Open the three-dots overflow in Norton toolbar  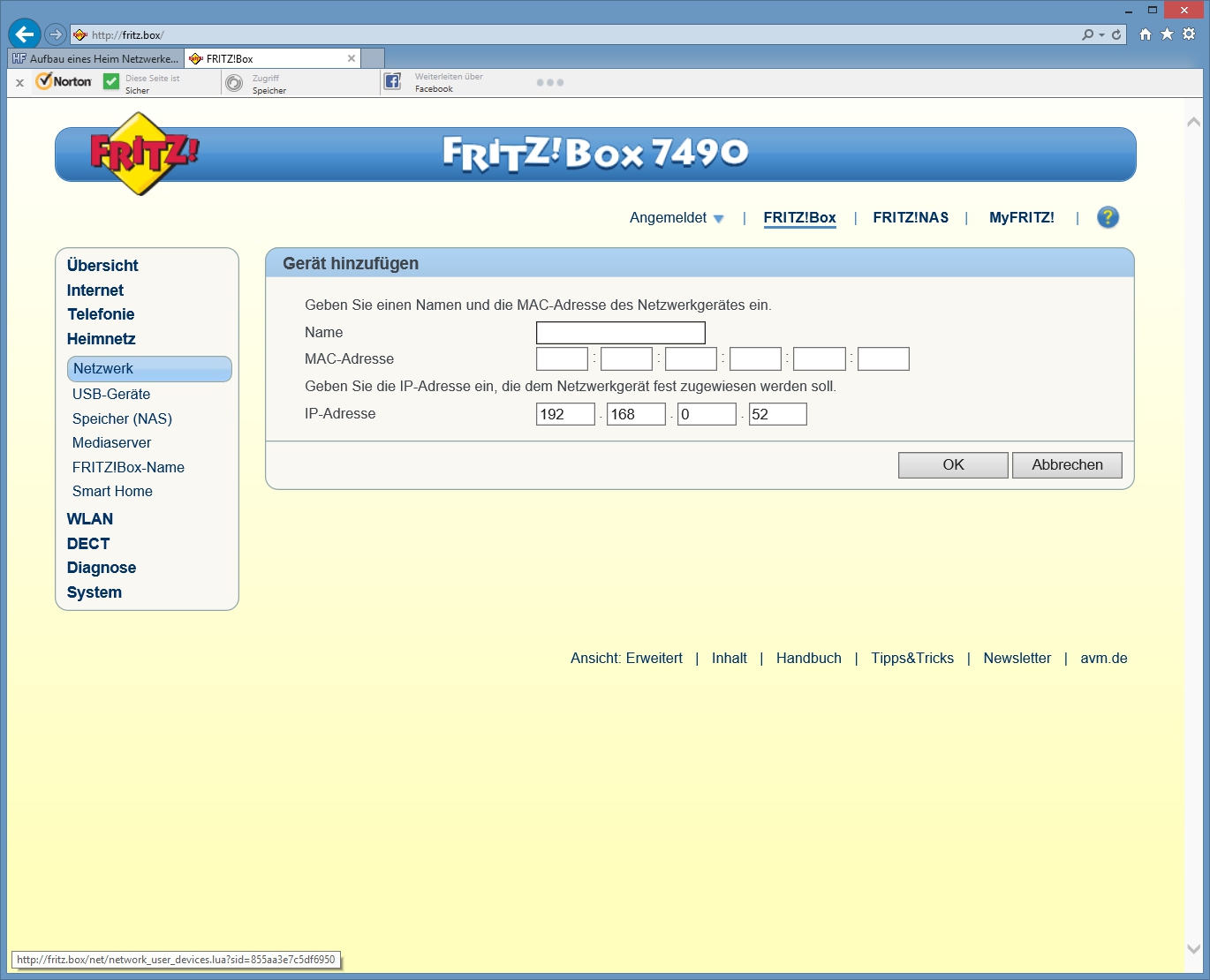click(x=550, y=82)
